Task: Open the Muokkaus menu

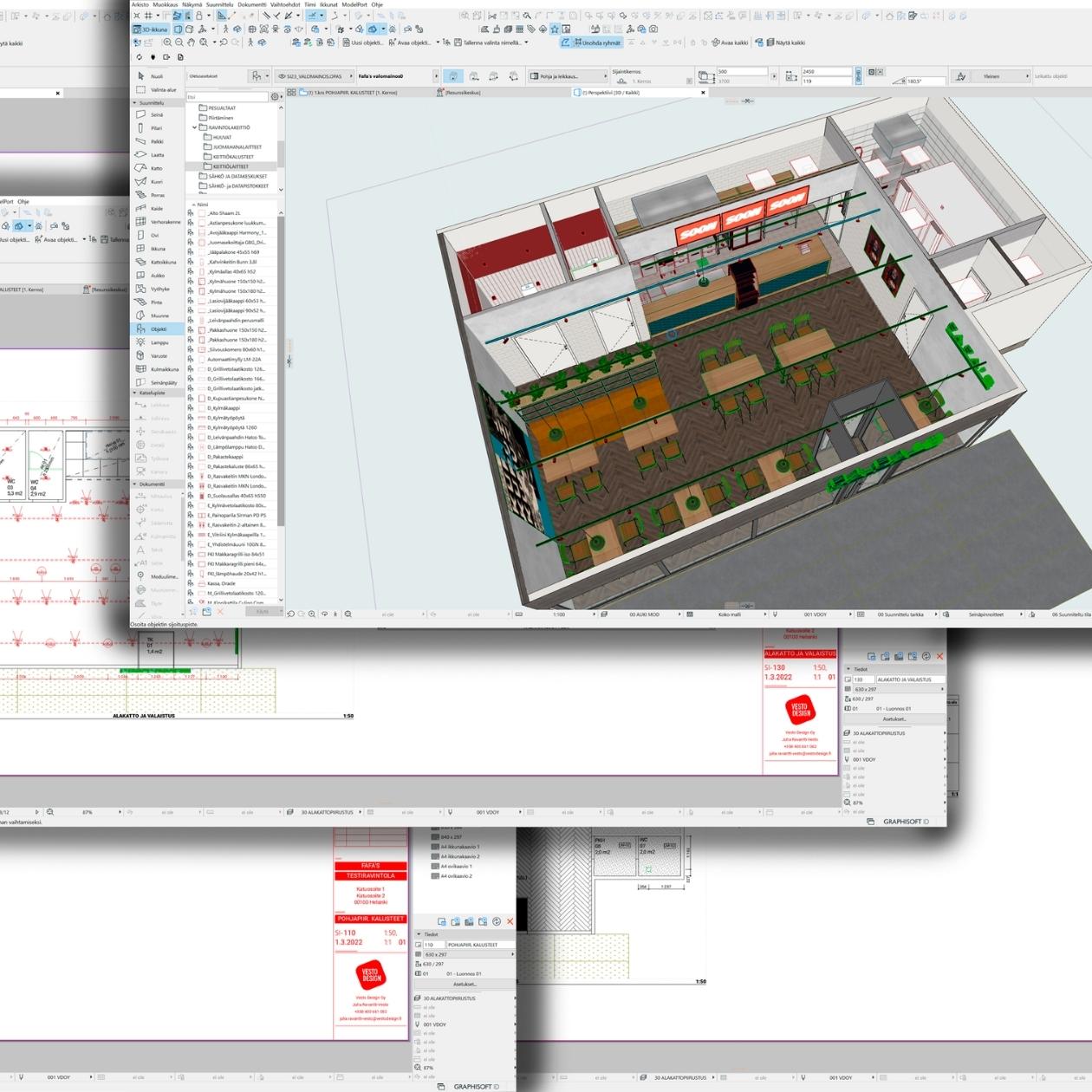Action: (166, 4)
